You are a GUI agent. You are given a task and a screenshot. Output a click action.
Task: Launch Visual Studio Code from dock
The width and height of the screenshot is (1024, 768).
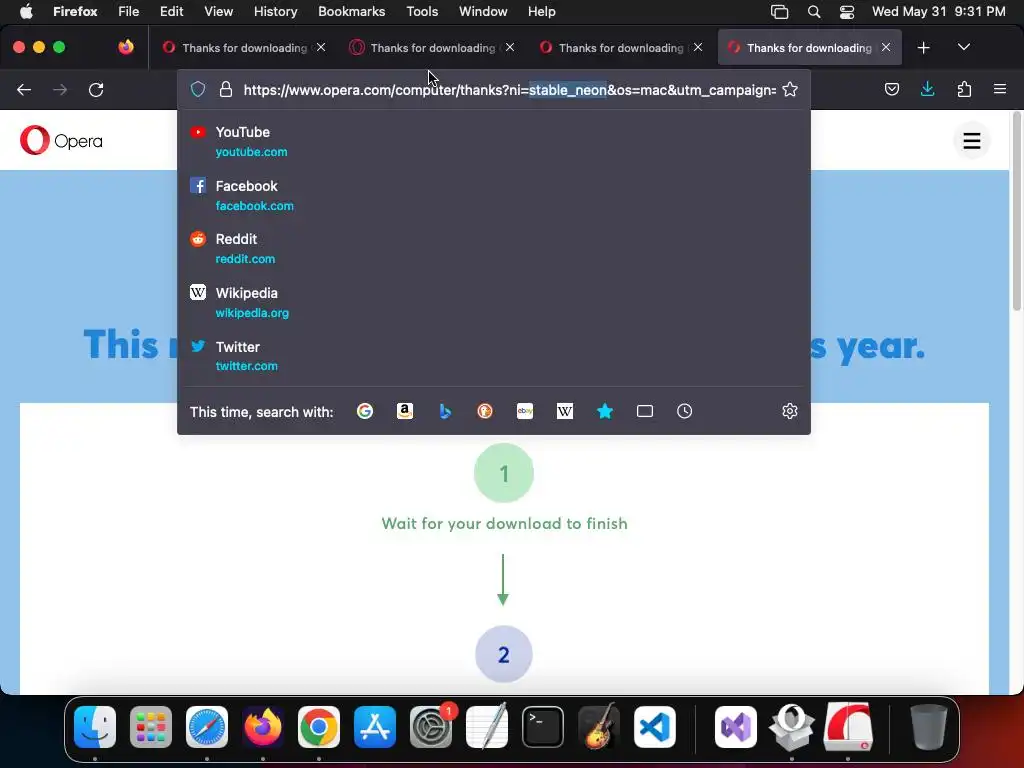[654, 727]
